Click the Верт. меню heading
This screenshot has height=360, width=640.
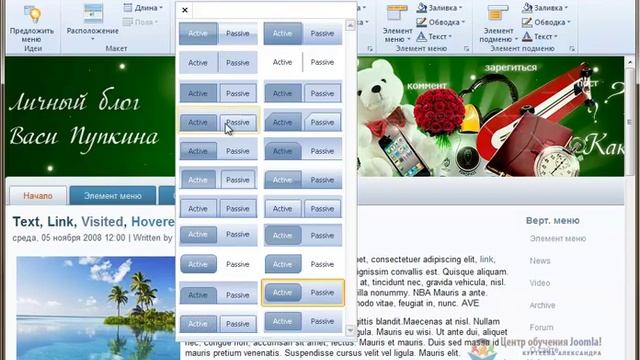tap(553, 221)
